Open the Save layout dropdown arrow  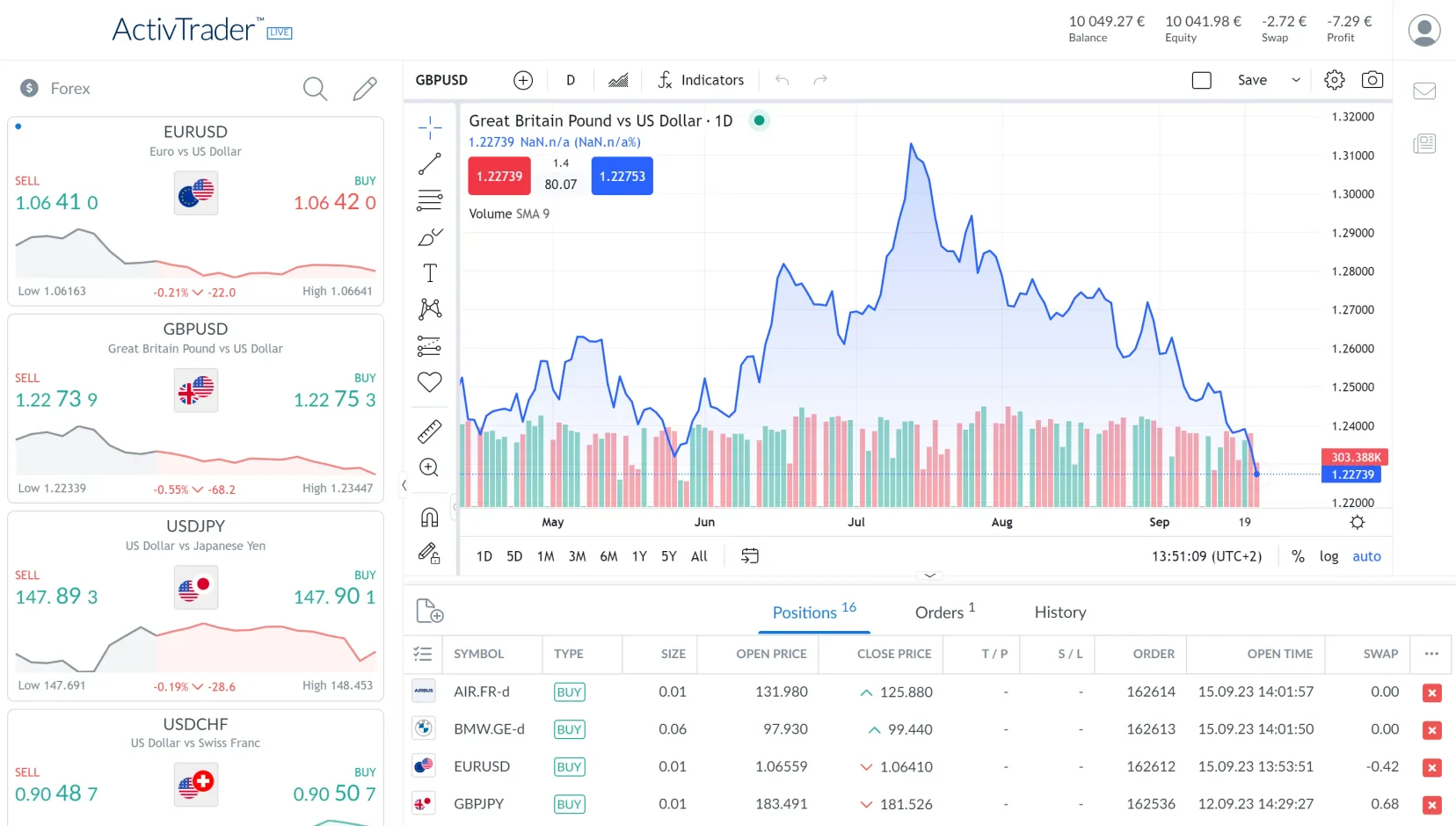(x=1296, y=80)
